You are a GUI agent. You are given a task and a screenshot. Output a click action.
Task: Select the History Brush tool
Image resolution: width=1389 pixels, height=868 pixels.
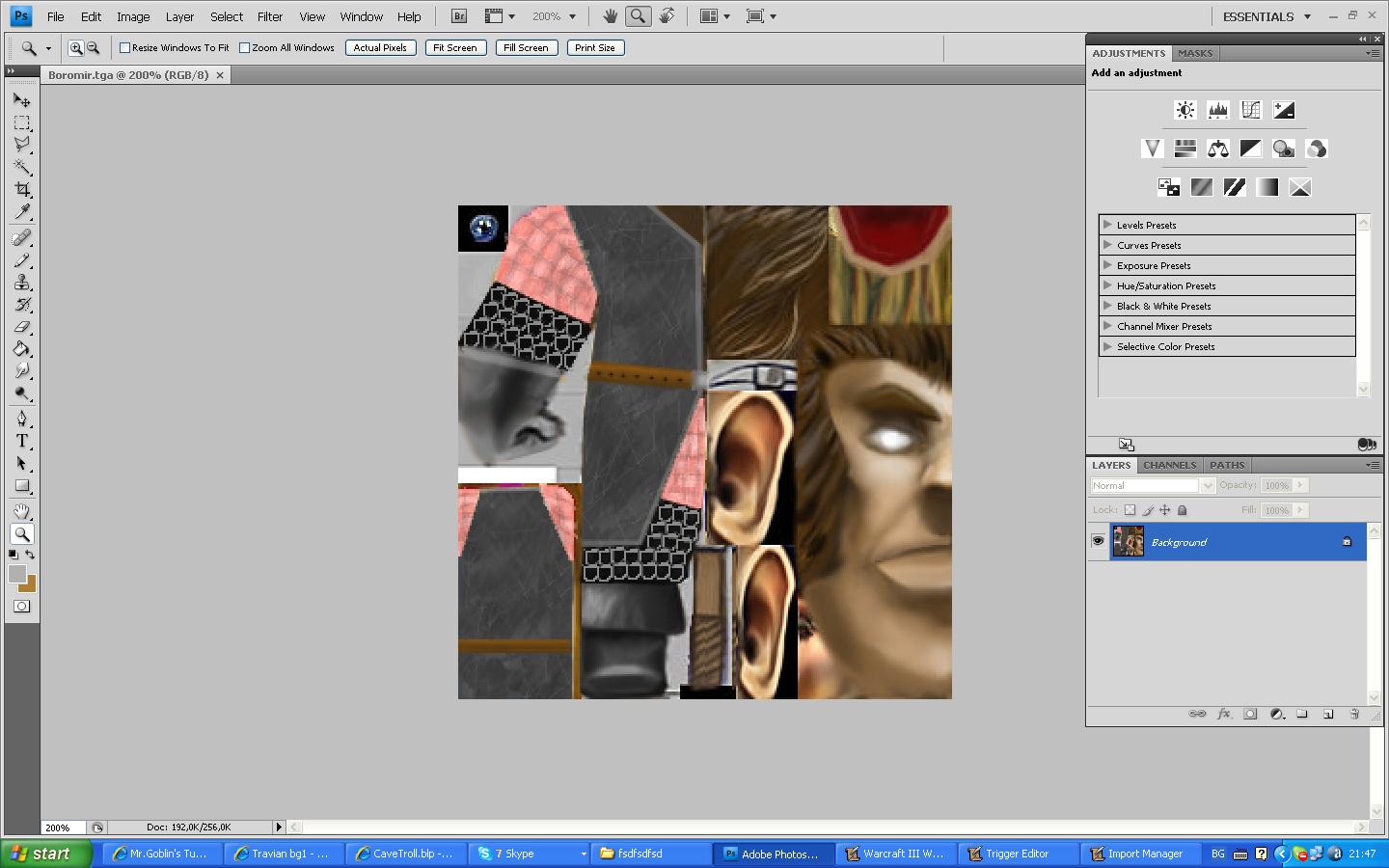click(x=22, y=304)
